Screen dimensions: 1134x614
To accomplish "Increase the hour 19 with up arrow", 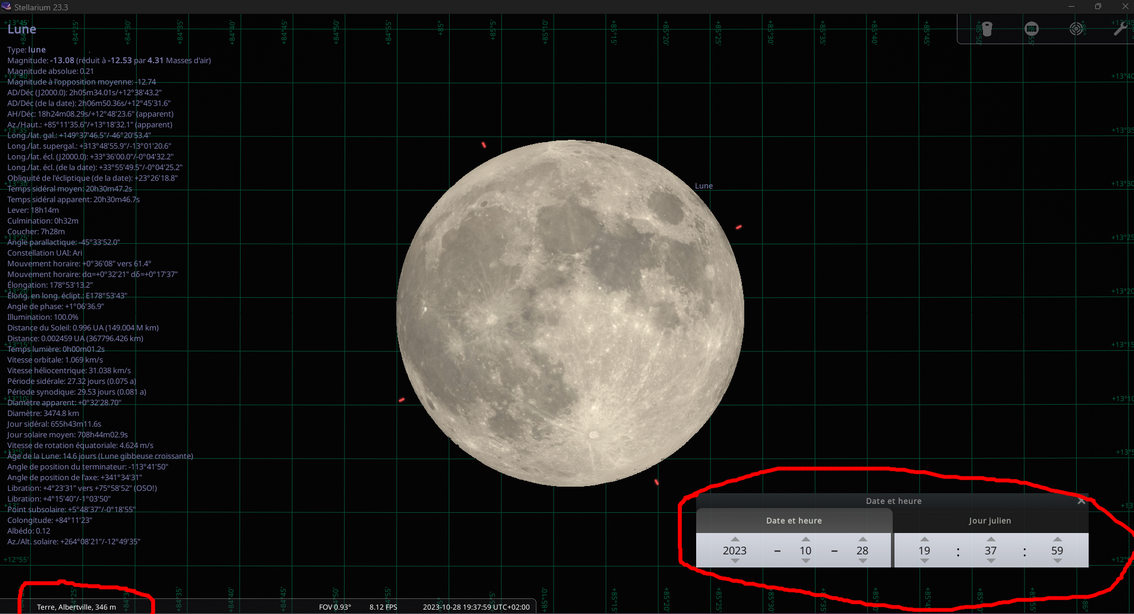I will pos(924,539).
